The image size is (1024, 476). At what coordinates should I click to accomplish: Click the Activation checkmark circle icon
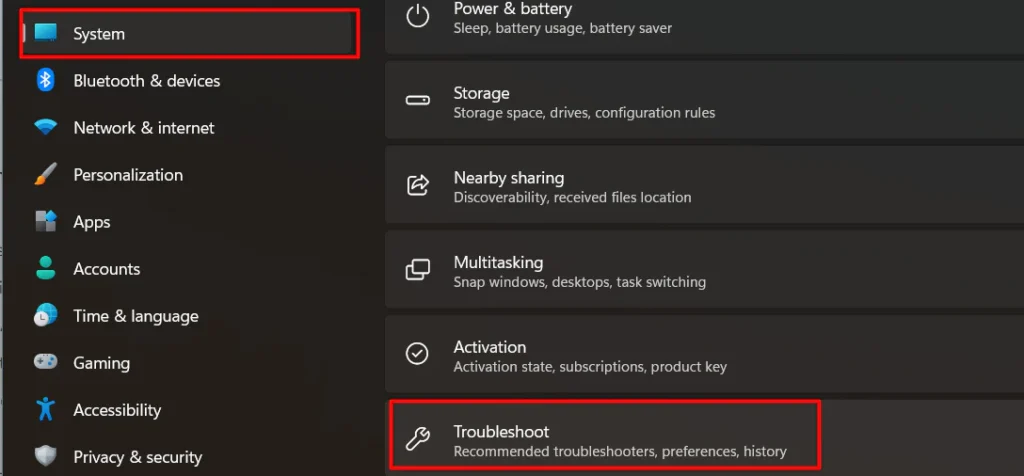417,353
